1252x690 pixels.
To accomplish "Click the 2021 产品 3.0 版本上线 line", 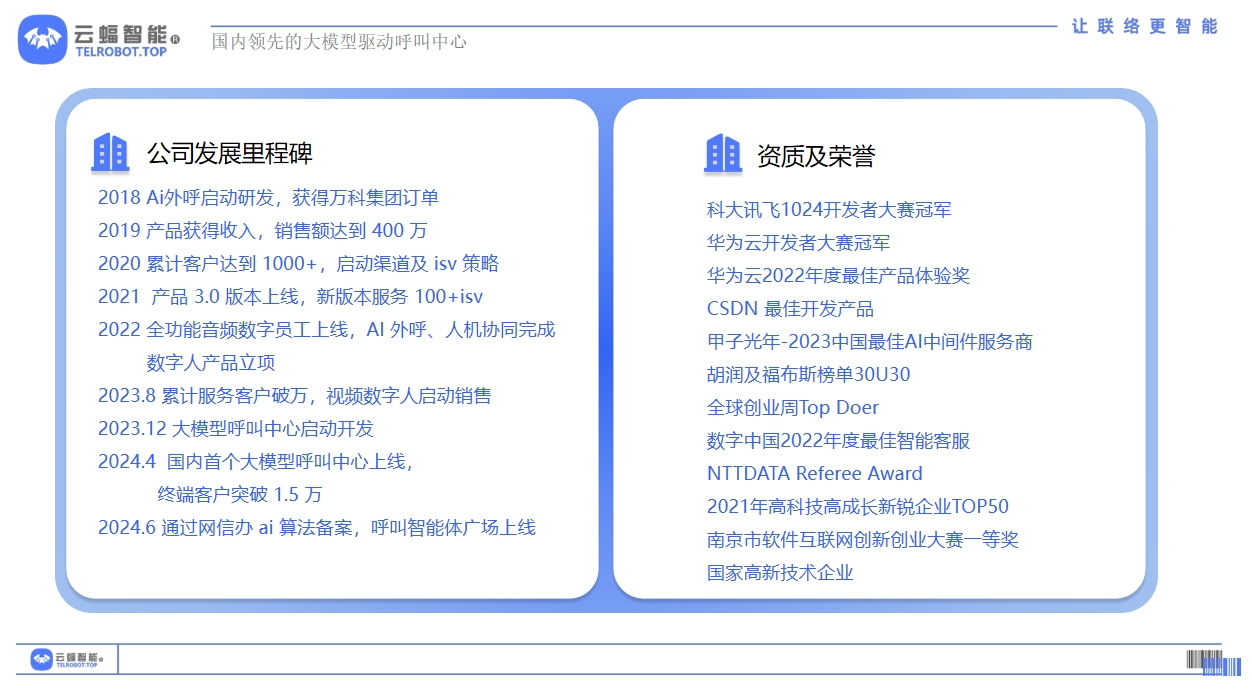I will tap(291, 296).
